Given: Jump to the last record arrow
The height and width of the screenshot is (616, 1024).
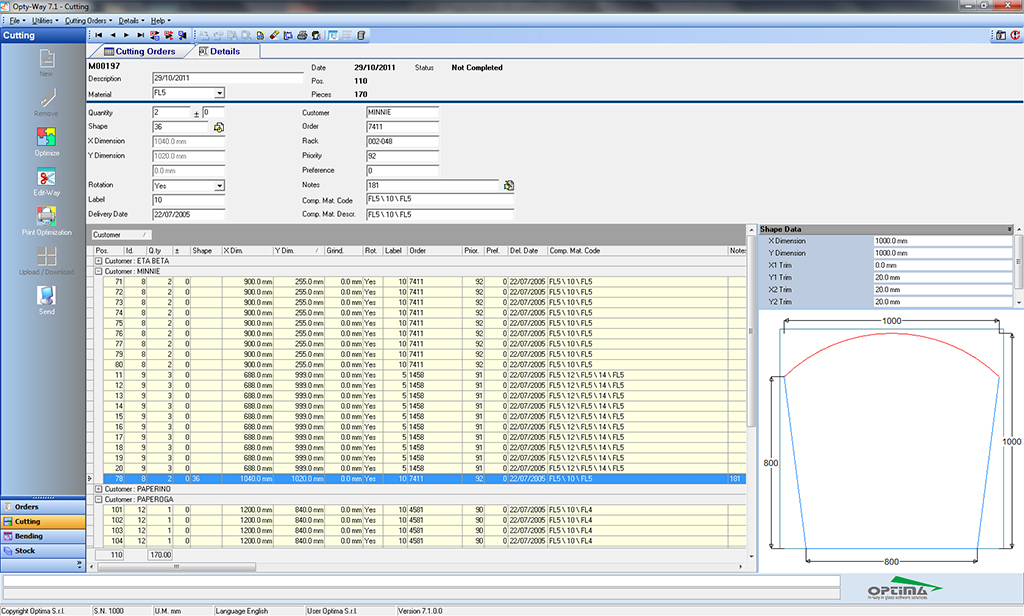Looking at the screenshot, I should tap(140, 35).
